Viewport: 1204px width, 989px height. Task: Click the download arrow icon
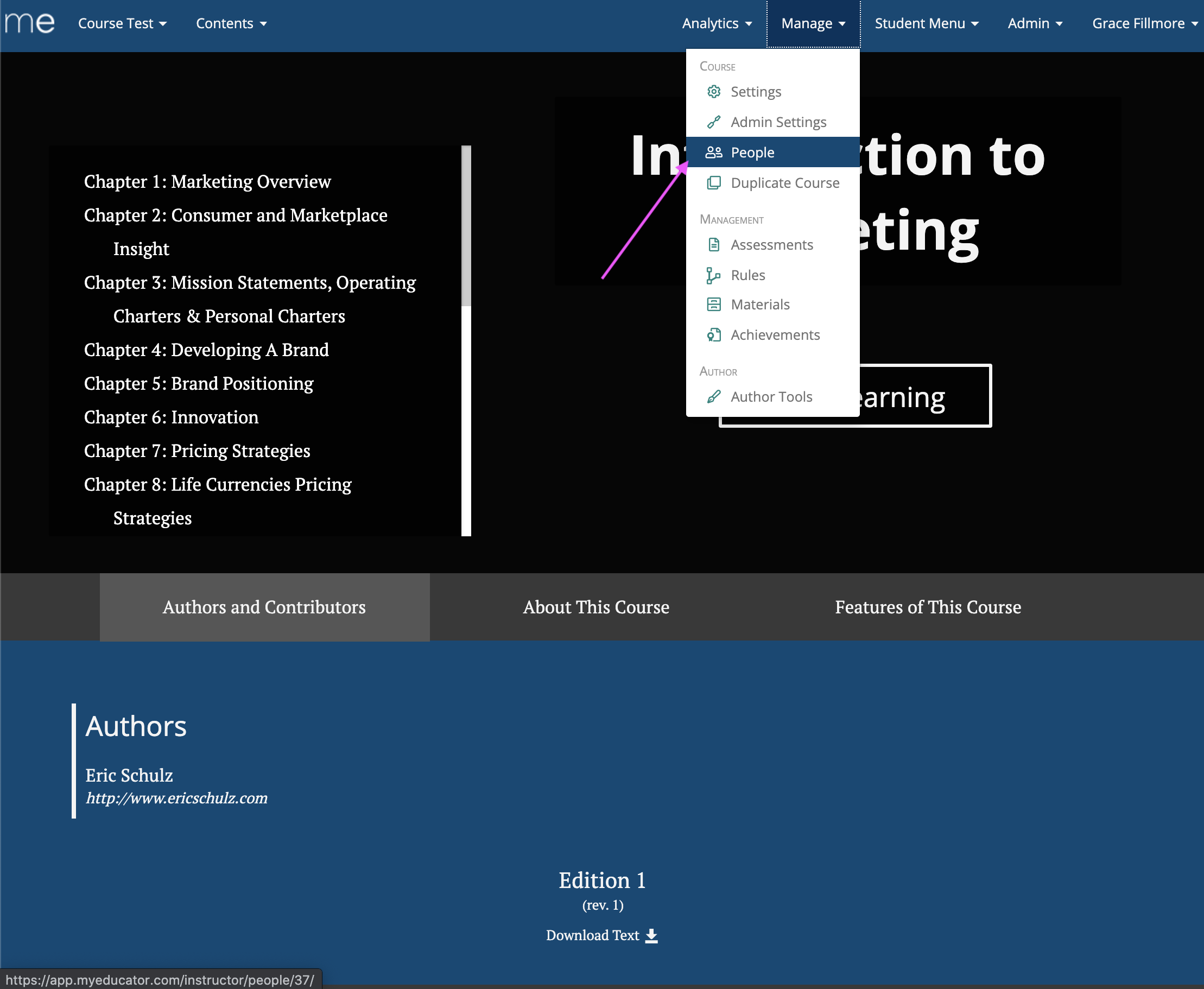(652, 936)
